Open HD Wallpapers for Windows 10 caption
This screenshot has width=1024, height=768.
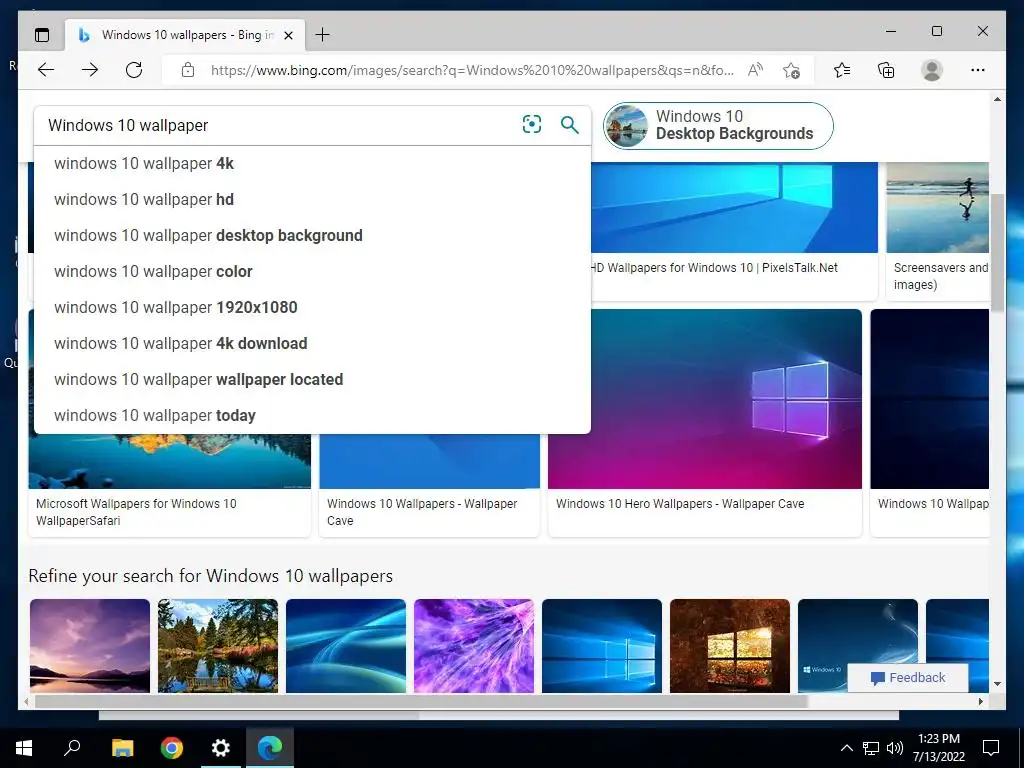(x=714, y=268)
